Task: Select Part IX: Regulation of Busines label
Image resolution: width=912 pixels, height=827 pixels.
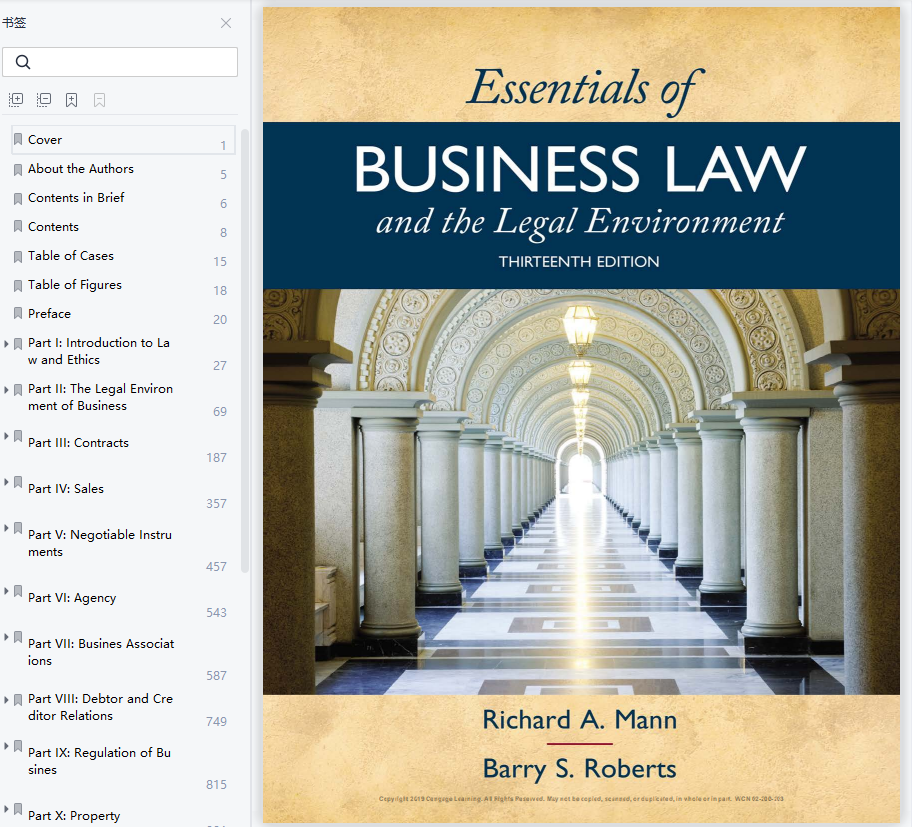Action: pyautogui.click(x=99, y=761)
